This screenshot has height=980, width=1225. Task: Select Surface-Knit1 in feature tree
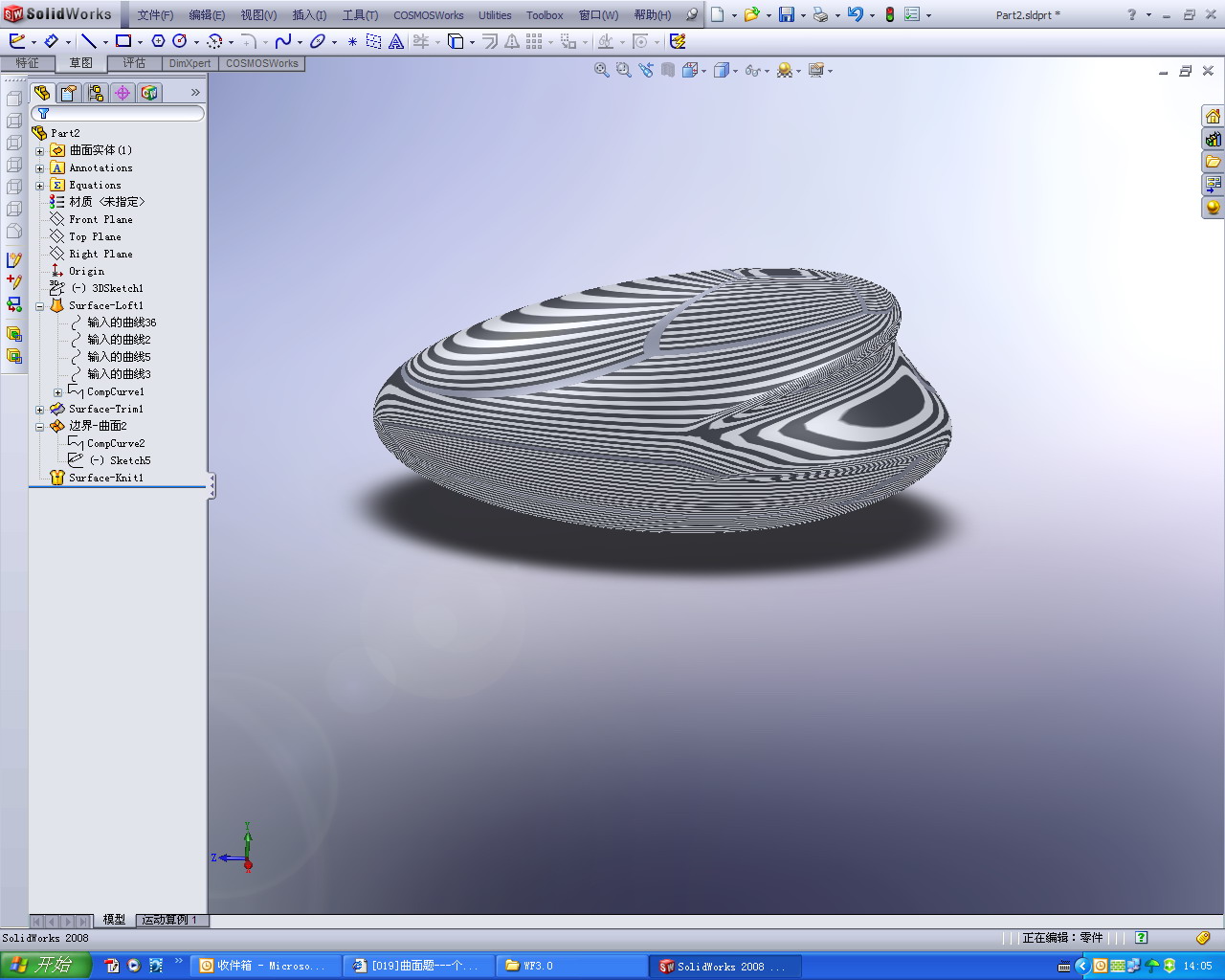[x=106, y=478]
